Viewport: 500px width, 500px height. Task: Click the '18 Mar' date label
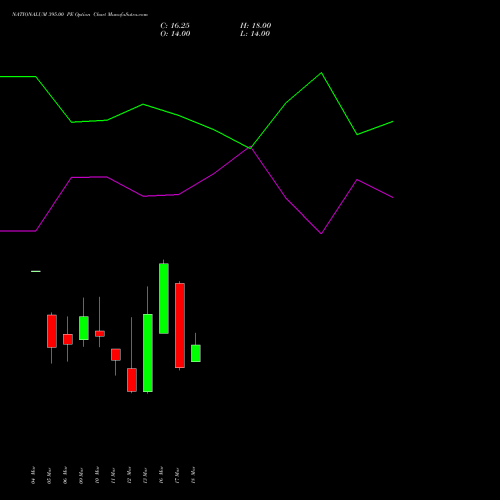coord(193,475)
